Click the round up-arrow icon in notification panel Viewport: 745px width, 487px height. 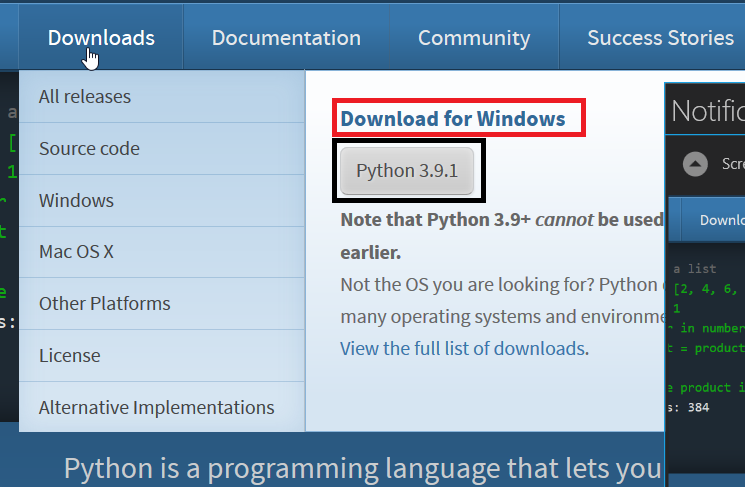tap(695, 164)
